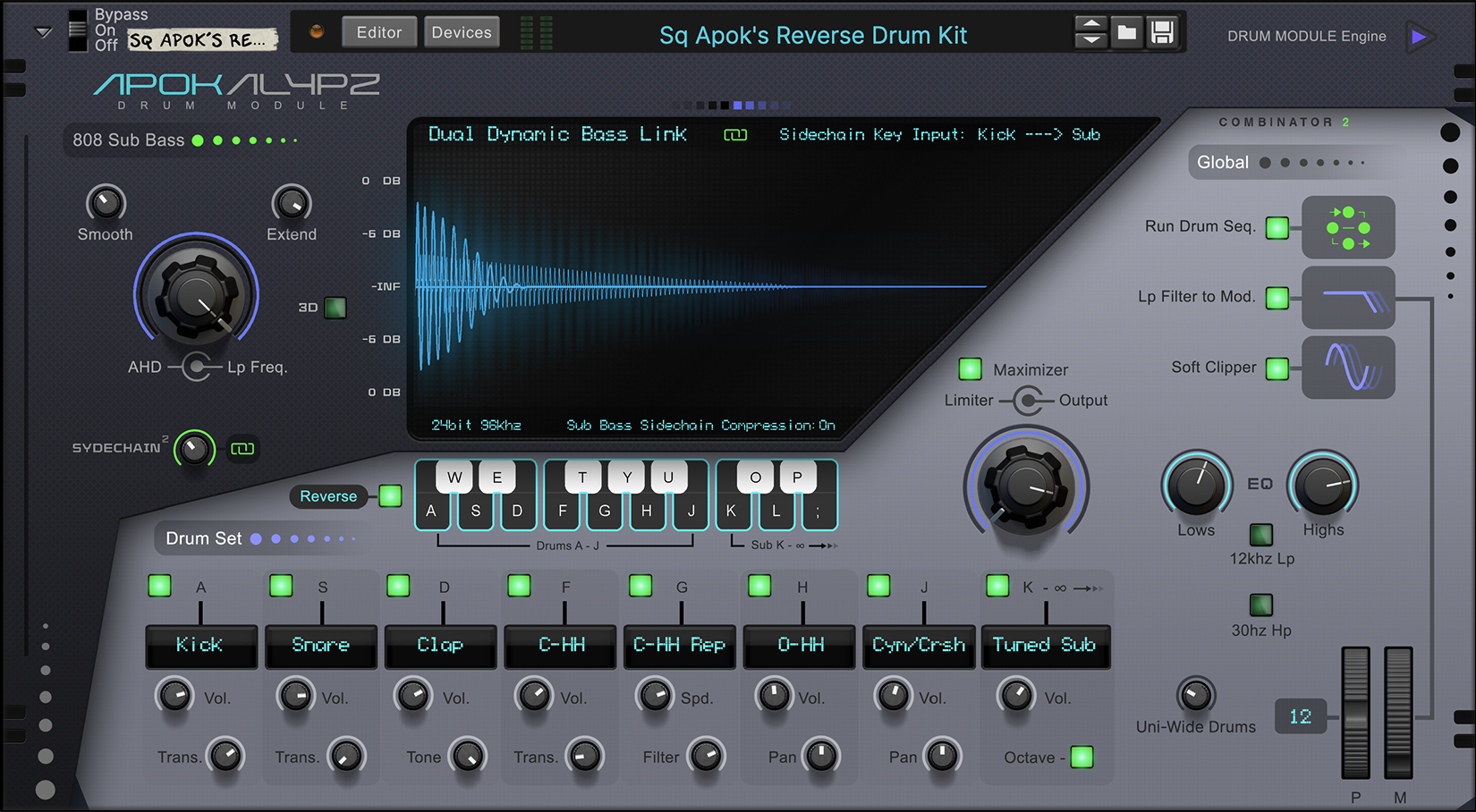Switch to the Devices tab
This screenshot has width=1476, height=812.
pos(461,31)
